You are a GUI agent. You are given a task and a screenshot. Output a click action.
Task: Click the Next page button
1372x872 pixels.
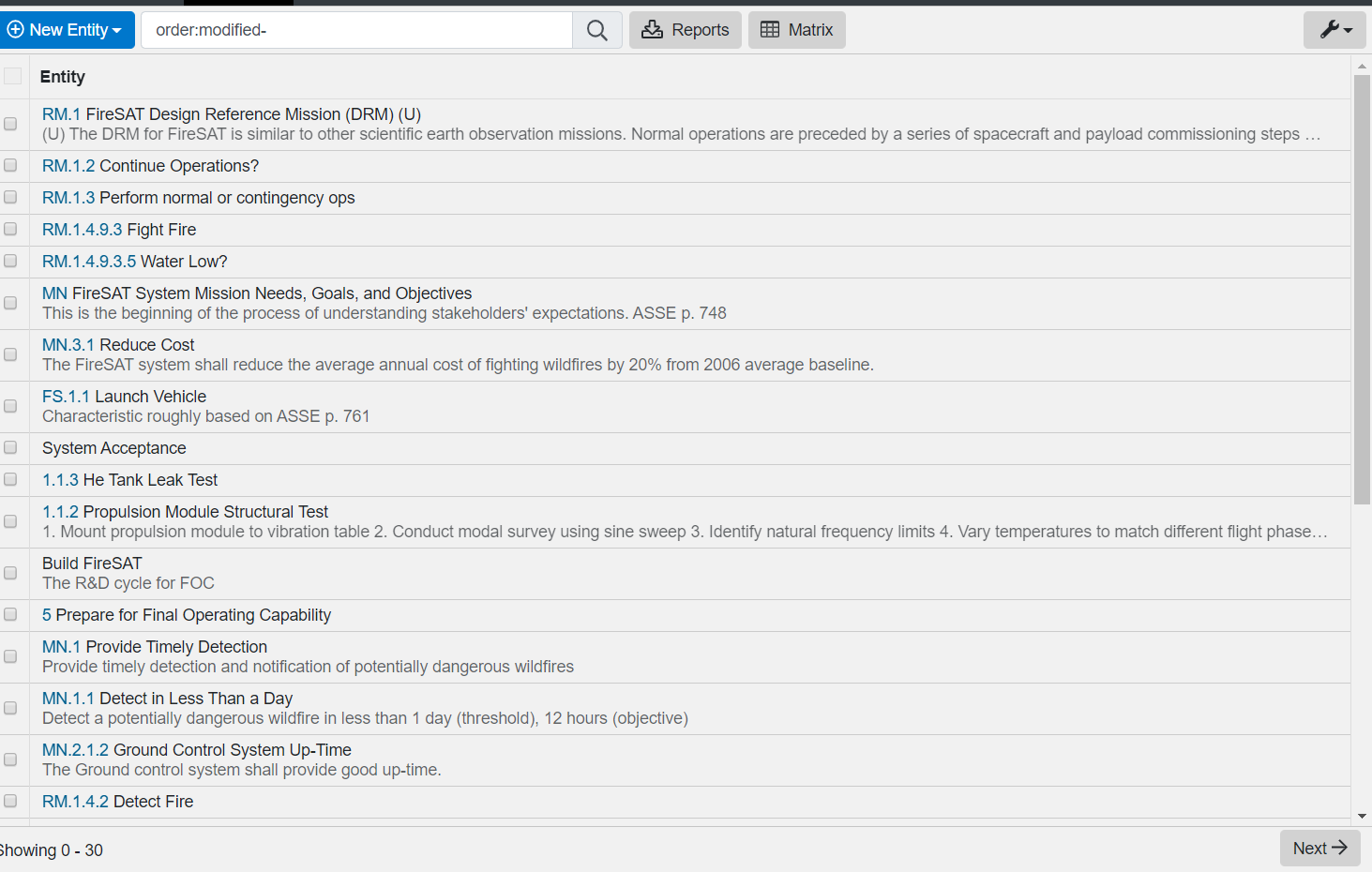(1319, 847)
